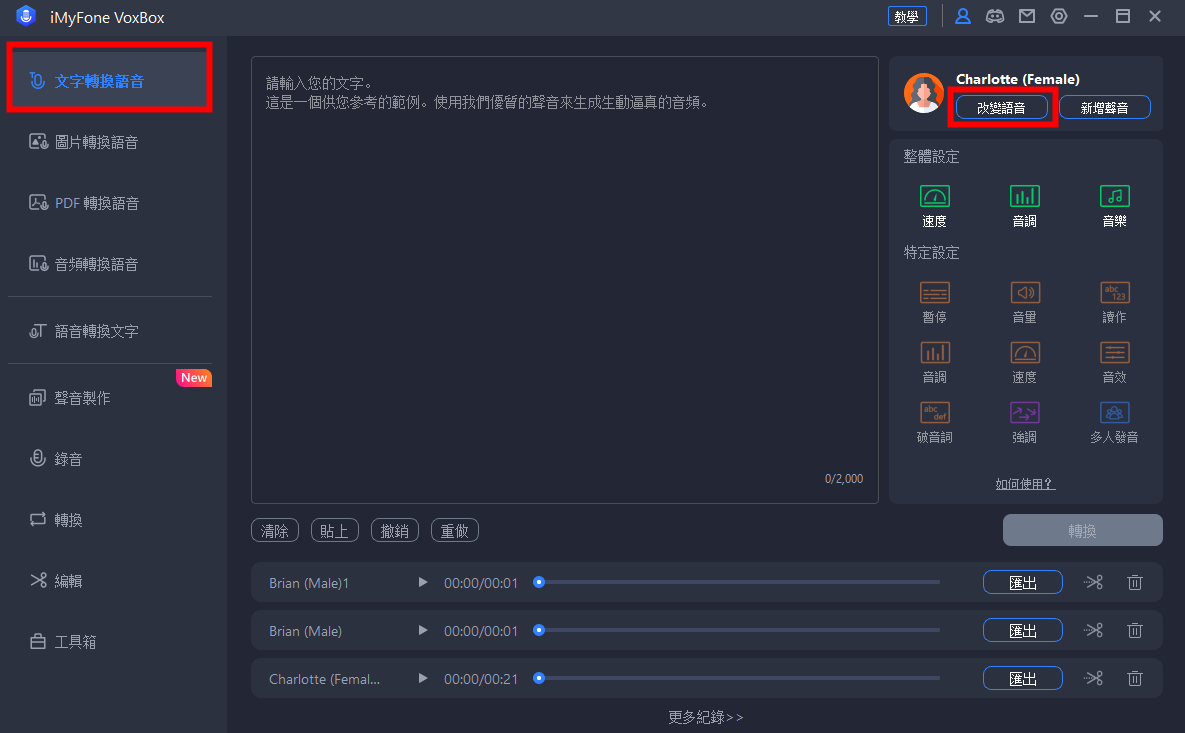Screen dimensions: 1185x733
Task: Open the 如何使用? link
Action: (x=1025, y=484)
